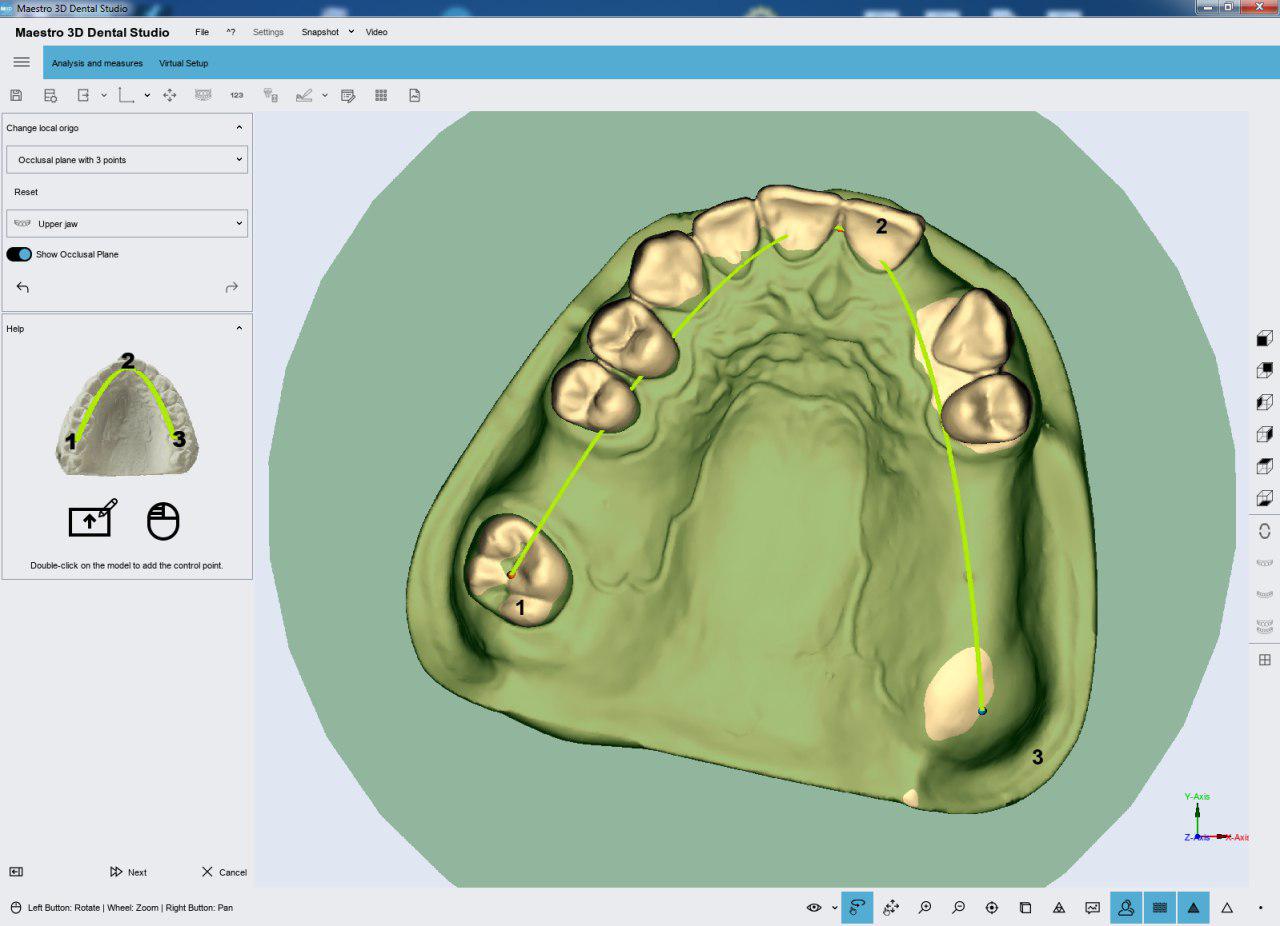Click the Next button
The height and width of the screenshot is (926, 1280).
[x=128, y=872]
